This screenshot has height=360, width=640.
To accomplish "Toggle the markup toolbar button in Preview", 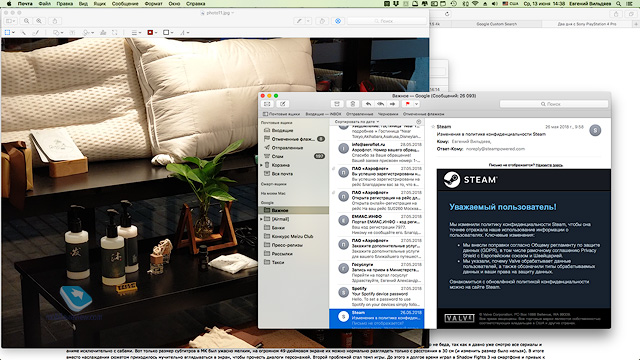I will 300,21.
